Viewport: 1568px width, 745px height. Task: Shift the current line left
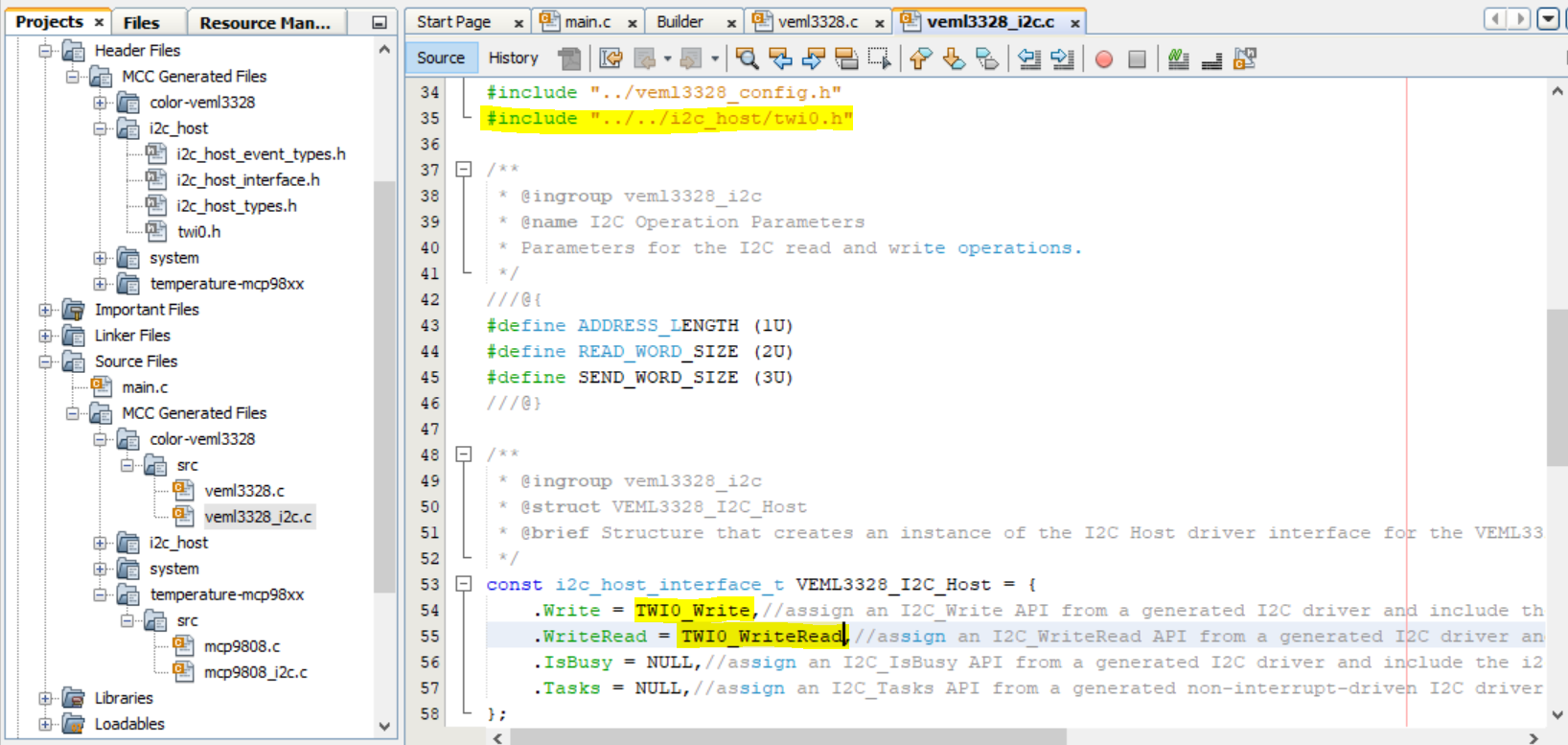click(1029, 58)
